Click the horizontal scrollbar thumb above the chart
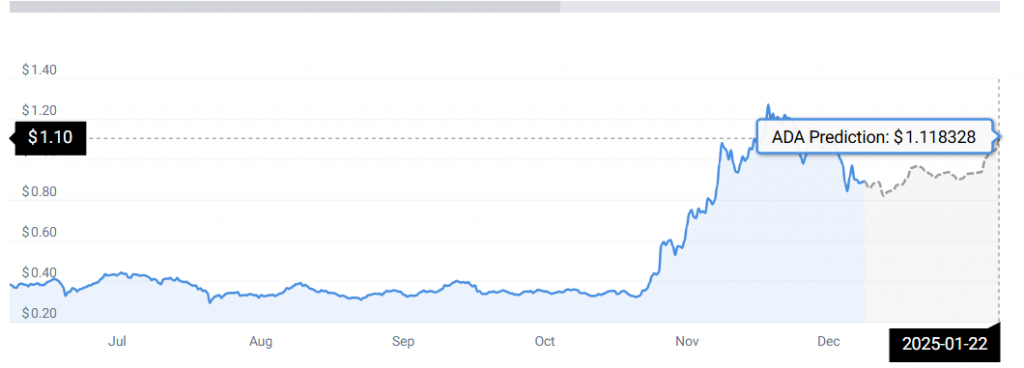 coord(285,7)
